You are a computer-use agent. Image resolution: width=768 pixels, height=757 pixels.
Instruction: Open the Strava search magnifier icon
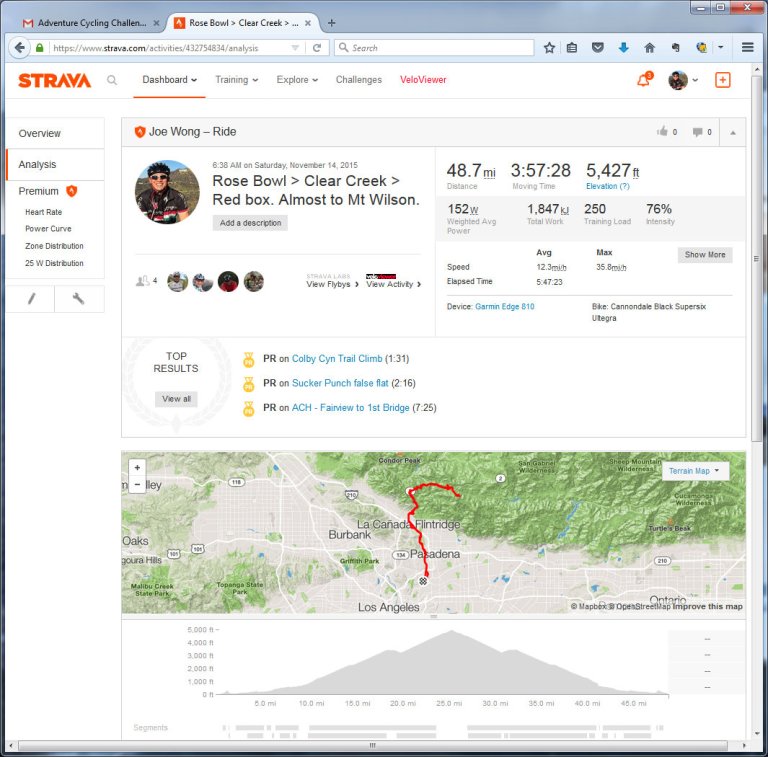click(112, 80)
